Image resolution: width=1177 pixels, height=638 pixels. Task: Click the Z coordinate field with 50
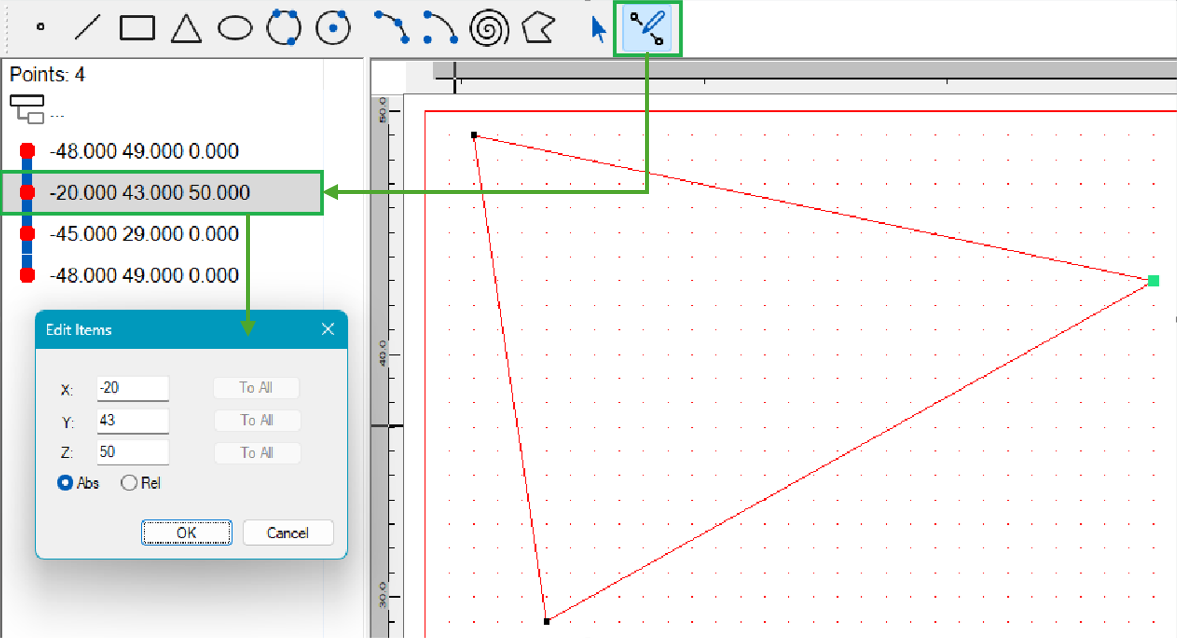(x=133, y=452)
